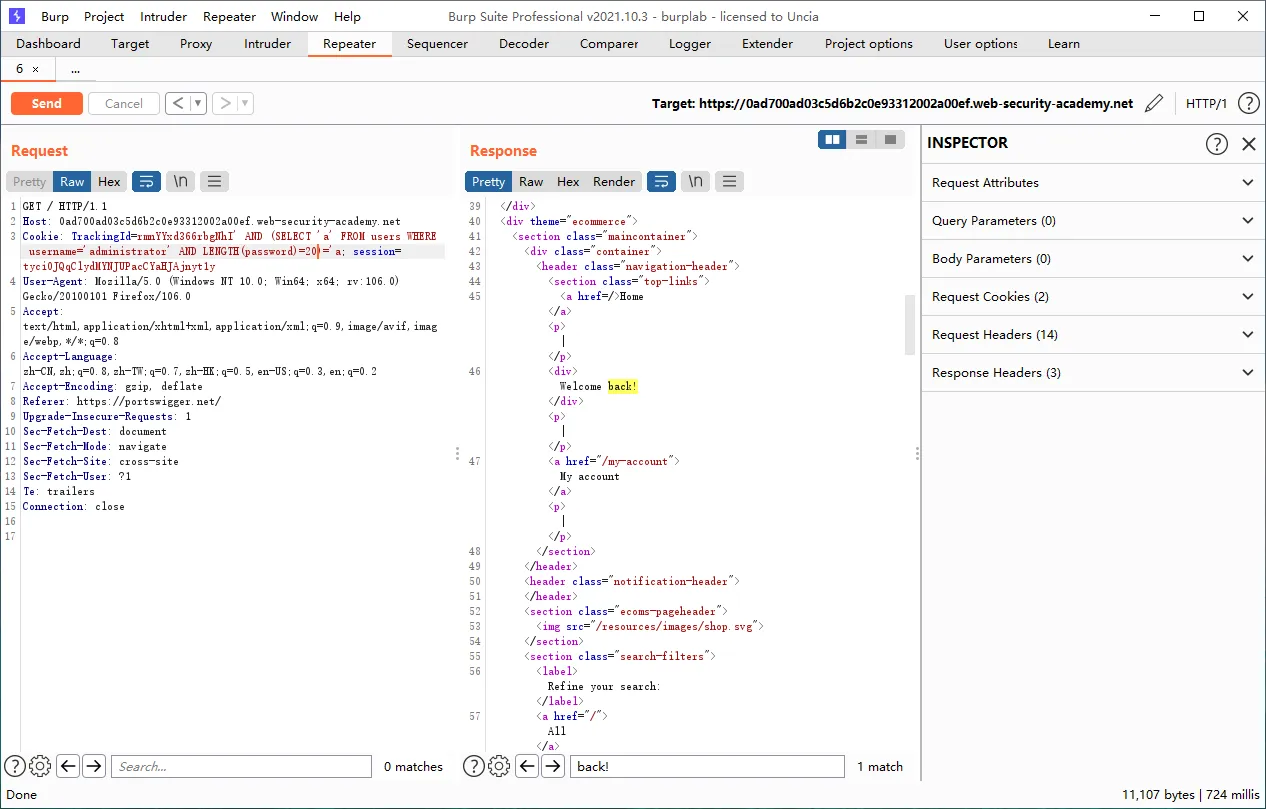Open Request search help icon
The image size is (1266, 809).
(x=15, y=766)
